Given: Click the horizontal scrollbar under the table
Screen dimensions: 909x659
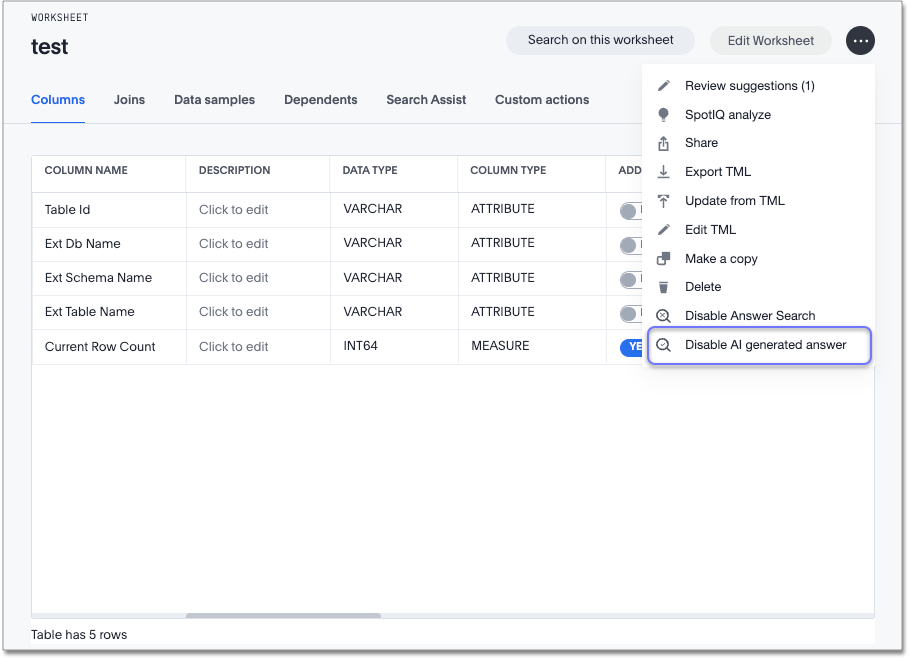Looking at the screenshot, I should pyautogui.click(x=282, y=616).
